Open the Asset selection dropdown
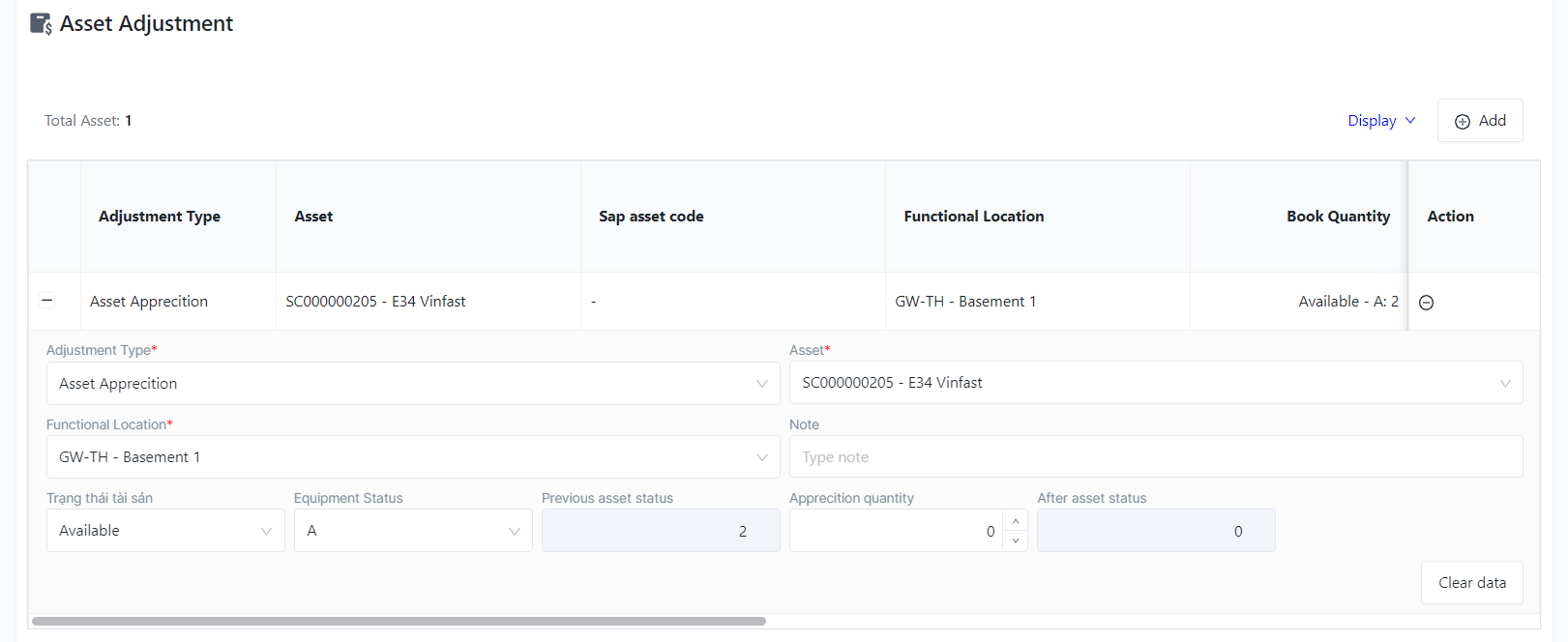Viewport: 1568px width, 642px height. (1156, 383)
